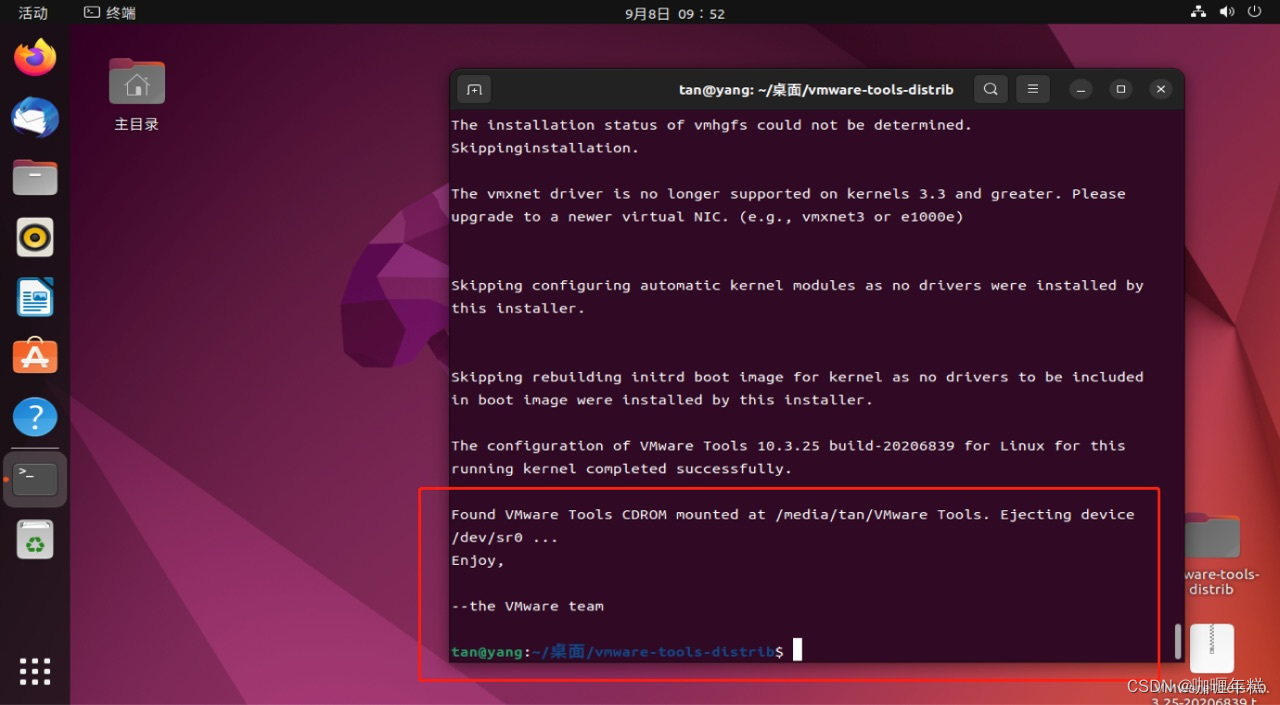Viewport: 1280px width, 705px height.
Task: Select the vmware-tools-distrib folder on desktop
Action: [x=1211, y=553]
